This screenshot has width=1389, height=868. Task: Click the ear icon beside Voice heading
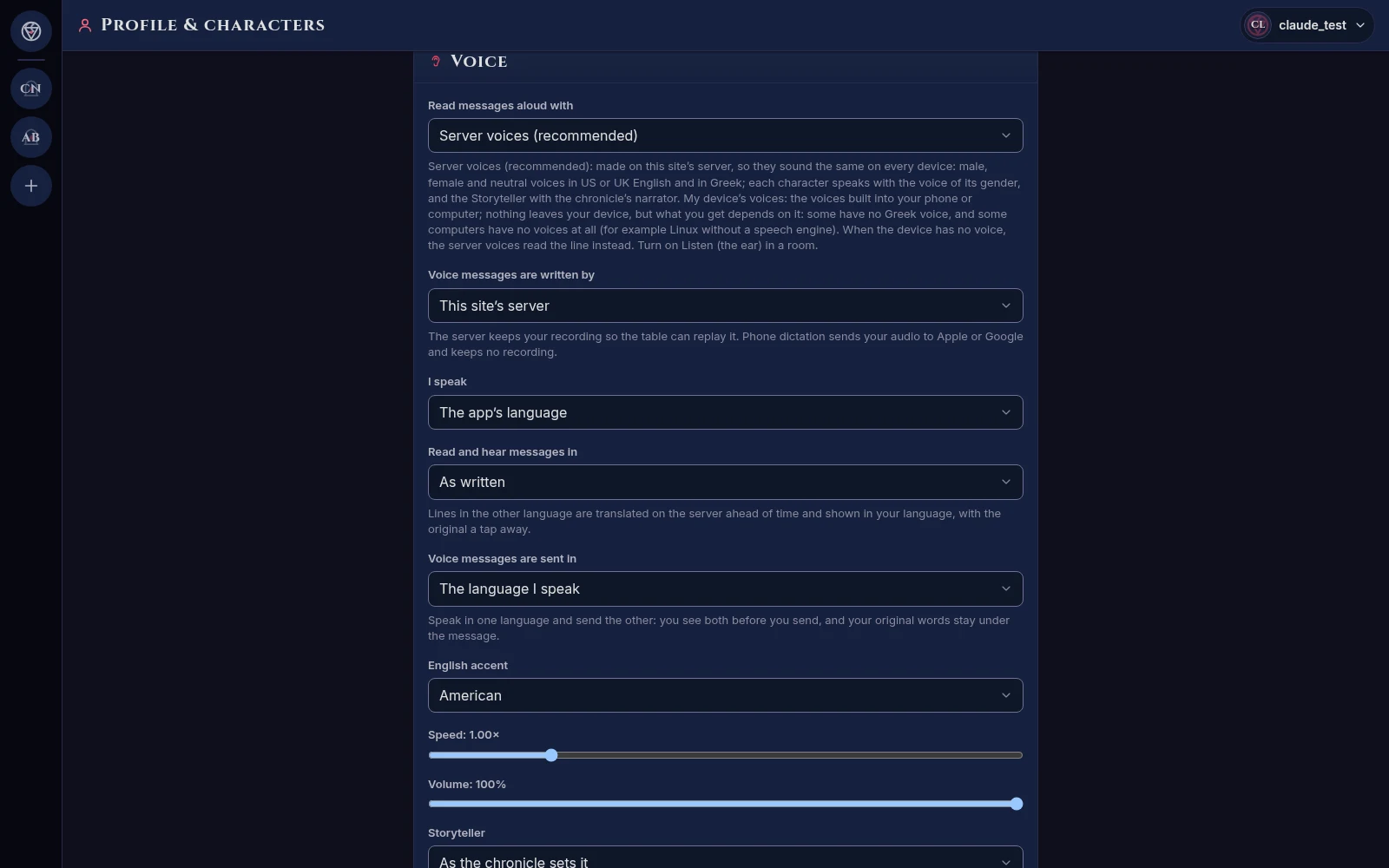coord(436,61)
